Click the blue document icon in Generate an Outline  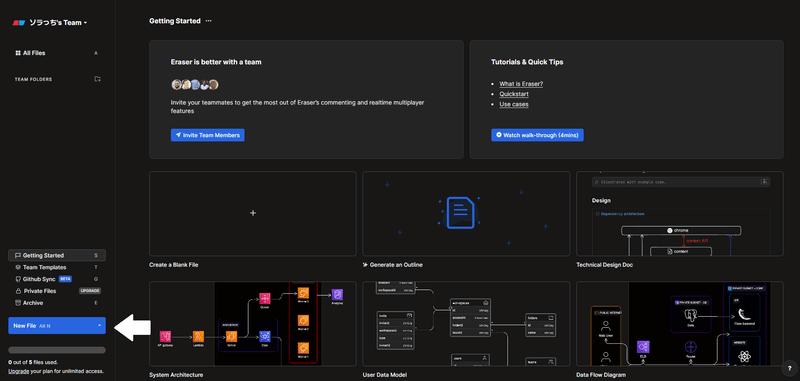tap(460, 213)
